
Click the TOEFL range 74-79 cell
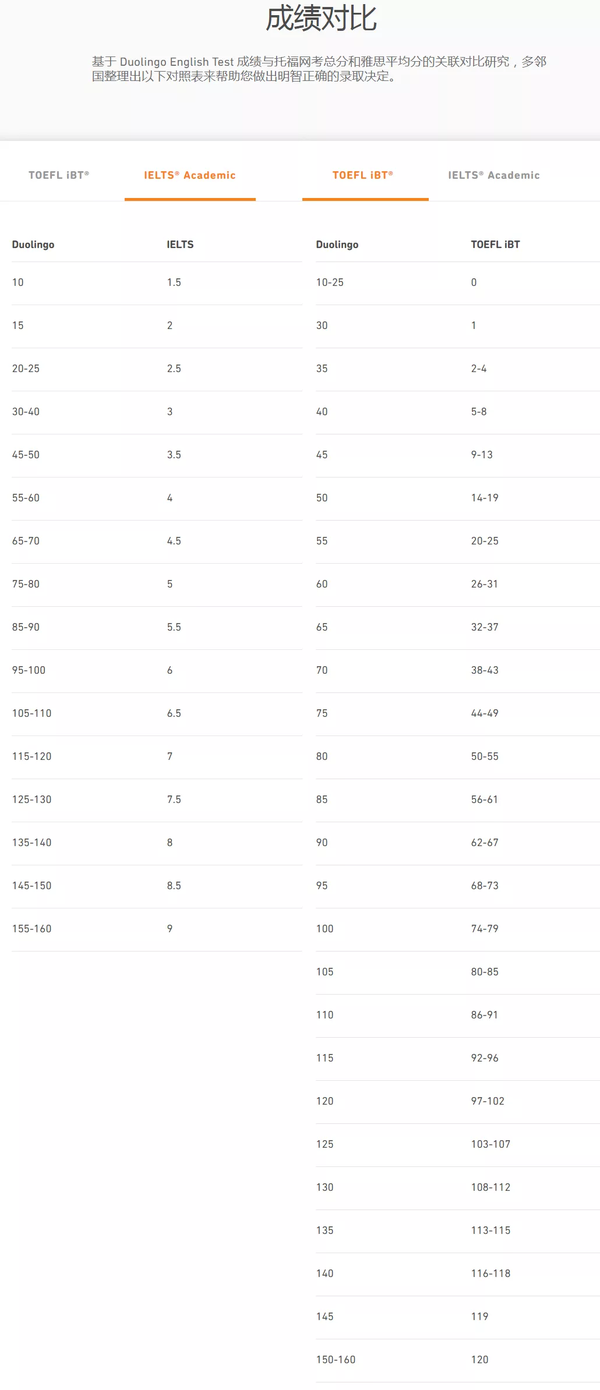(485, 929)
